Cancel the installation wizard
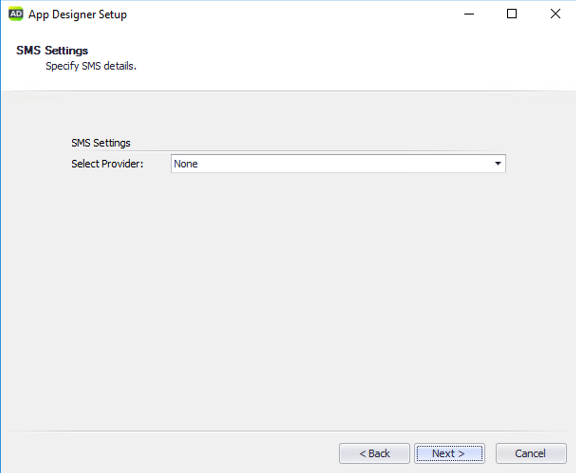The height and width of the screenshot is (473, 576). click(x=531, y=454)
